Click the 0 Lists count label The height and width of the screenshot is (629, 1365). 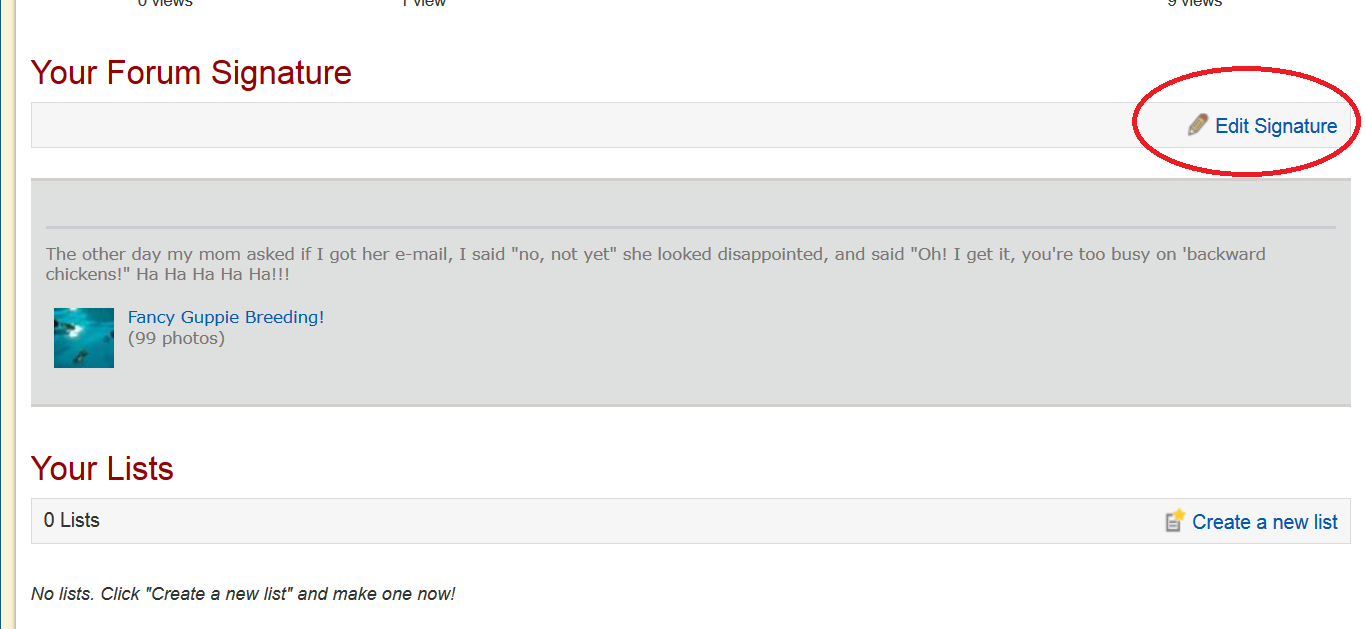(x=72, y=520)
